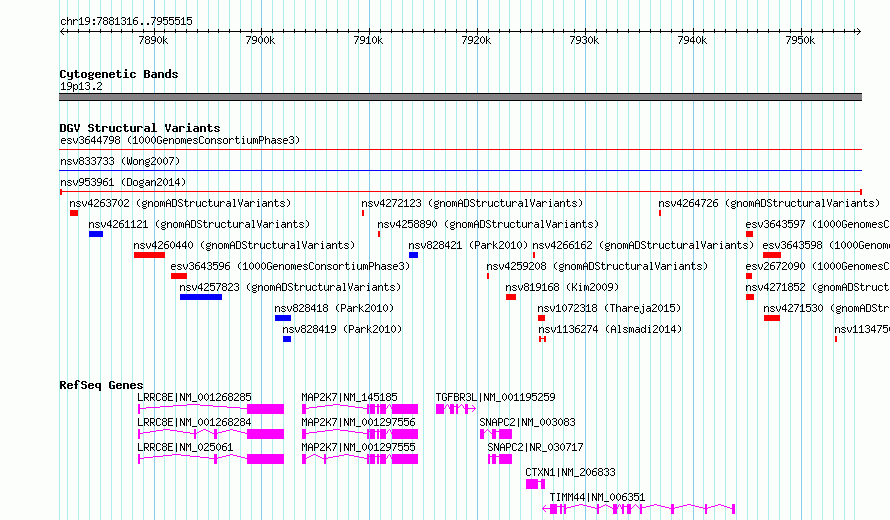Open nsv4257823 gnomAD variant label

[290, 287]
